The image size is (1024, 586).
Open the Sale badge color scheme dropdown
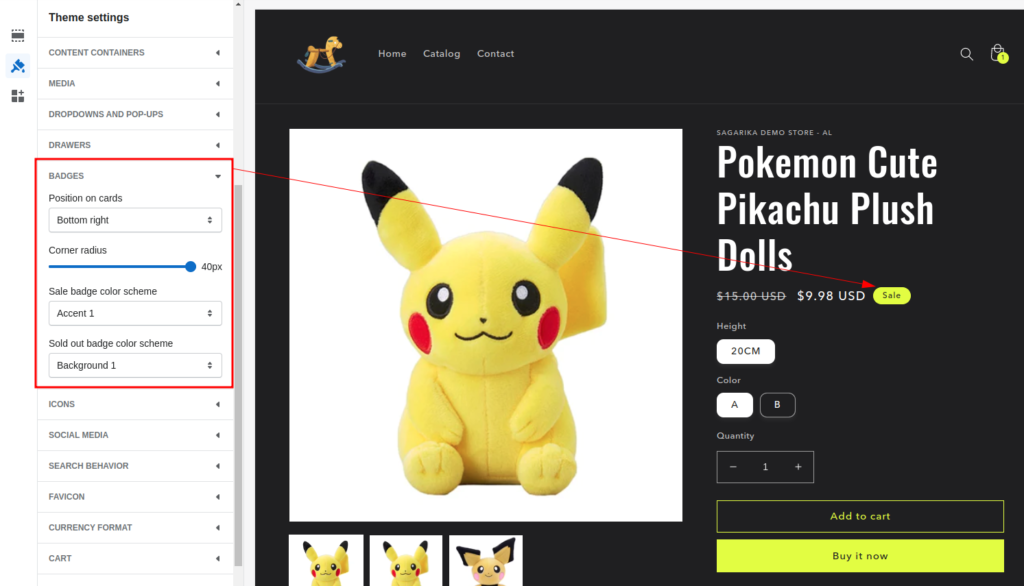[135, 314]
